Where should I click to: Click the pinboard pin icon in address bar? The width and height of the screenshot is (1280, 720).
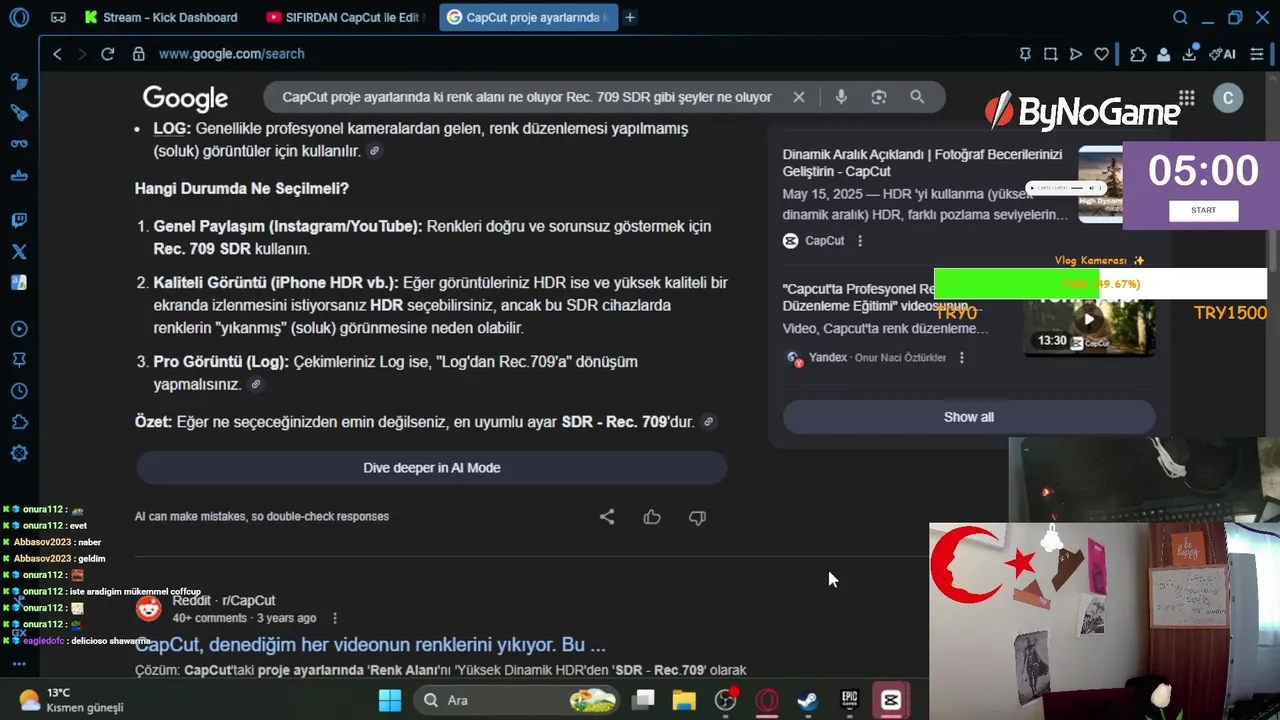(1025, 54)
